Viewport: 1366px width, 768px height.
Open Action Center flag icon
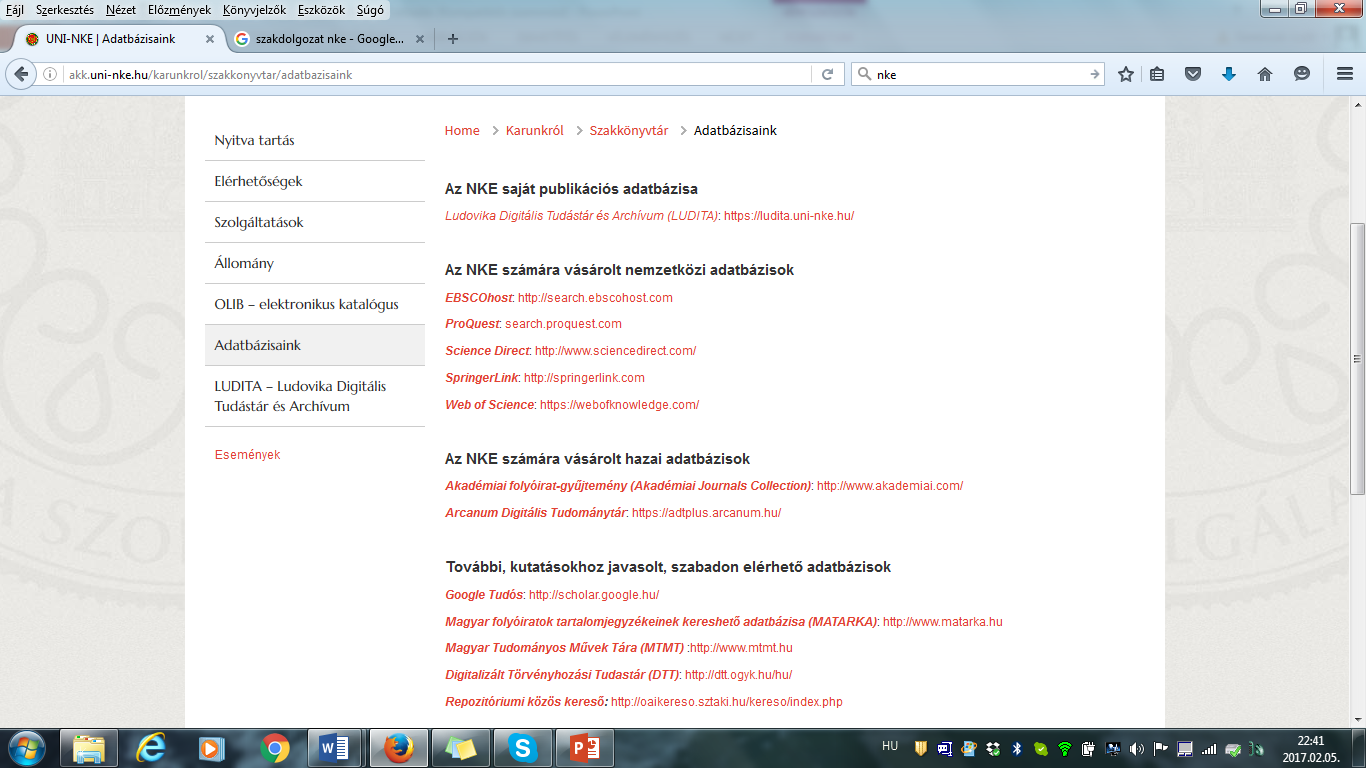(1161, 748)
